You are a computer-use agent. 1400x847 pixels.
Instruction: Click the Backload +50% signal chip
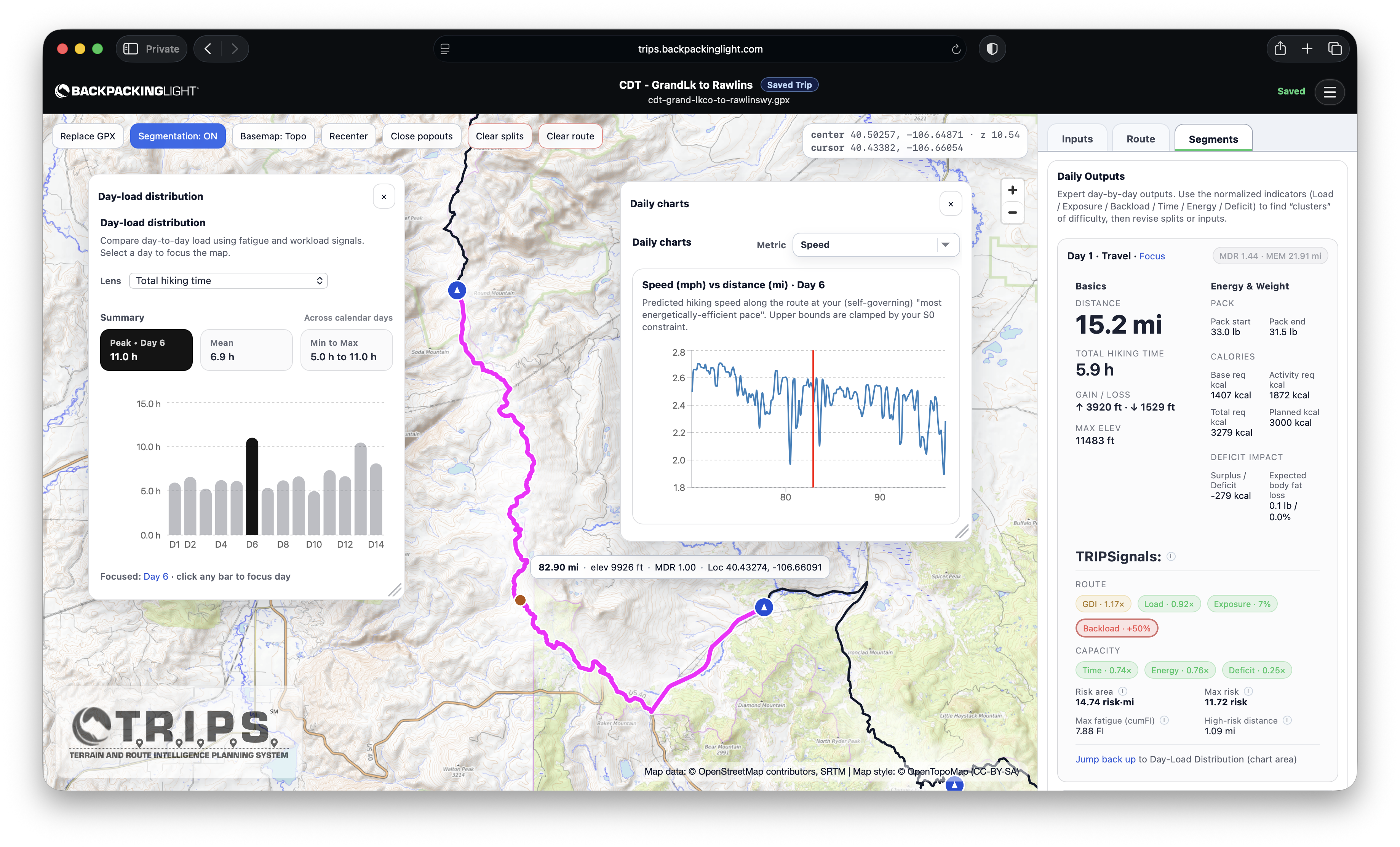(1117, 628)
